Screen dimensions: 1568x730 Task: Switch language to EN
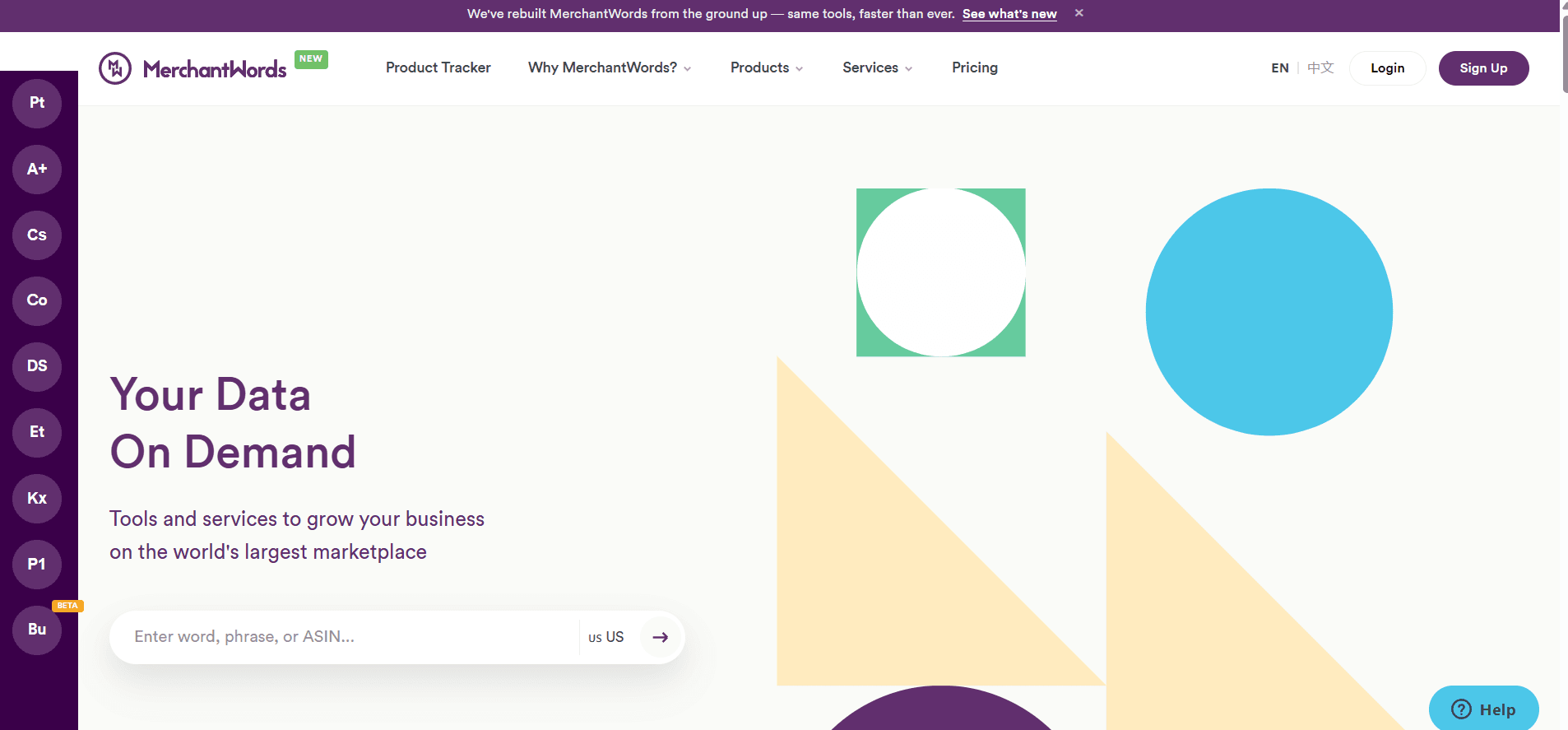(1280, 68)
